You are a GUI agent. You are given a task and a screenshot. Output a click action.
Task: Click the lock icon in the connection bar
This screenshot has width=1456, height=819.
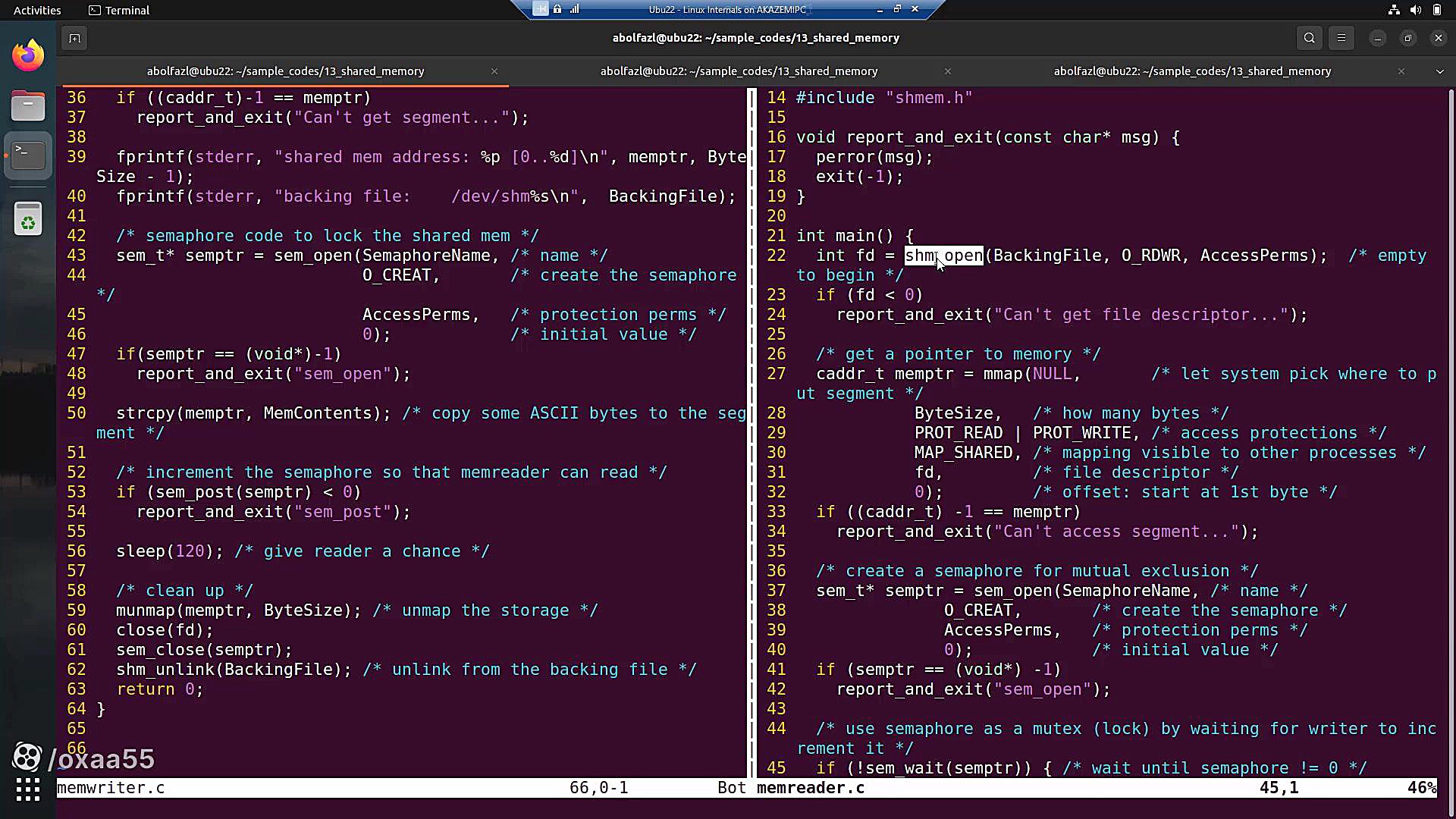557,9
